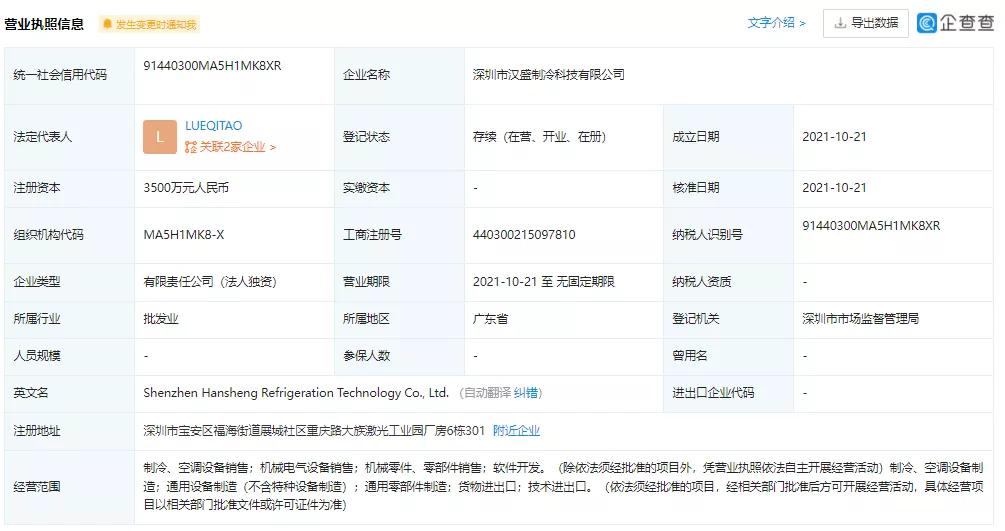Click company name 深圳市汉盛制冷科技有限公司
The image size is (1005, 531).
pyautogui.click(x=548, y=74)
